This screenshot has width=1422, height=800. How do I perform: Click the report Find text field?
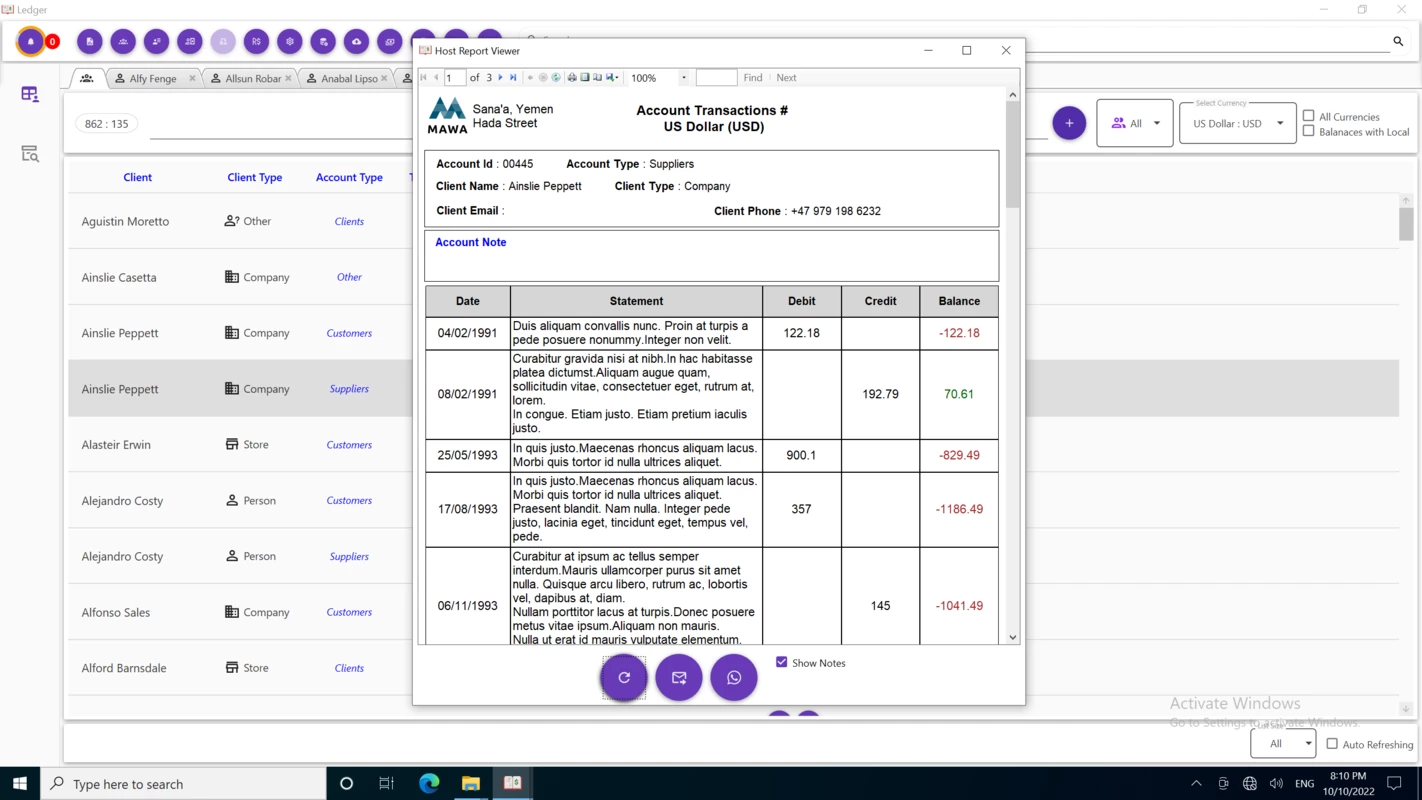click(x=716, y=78)
